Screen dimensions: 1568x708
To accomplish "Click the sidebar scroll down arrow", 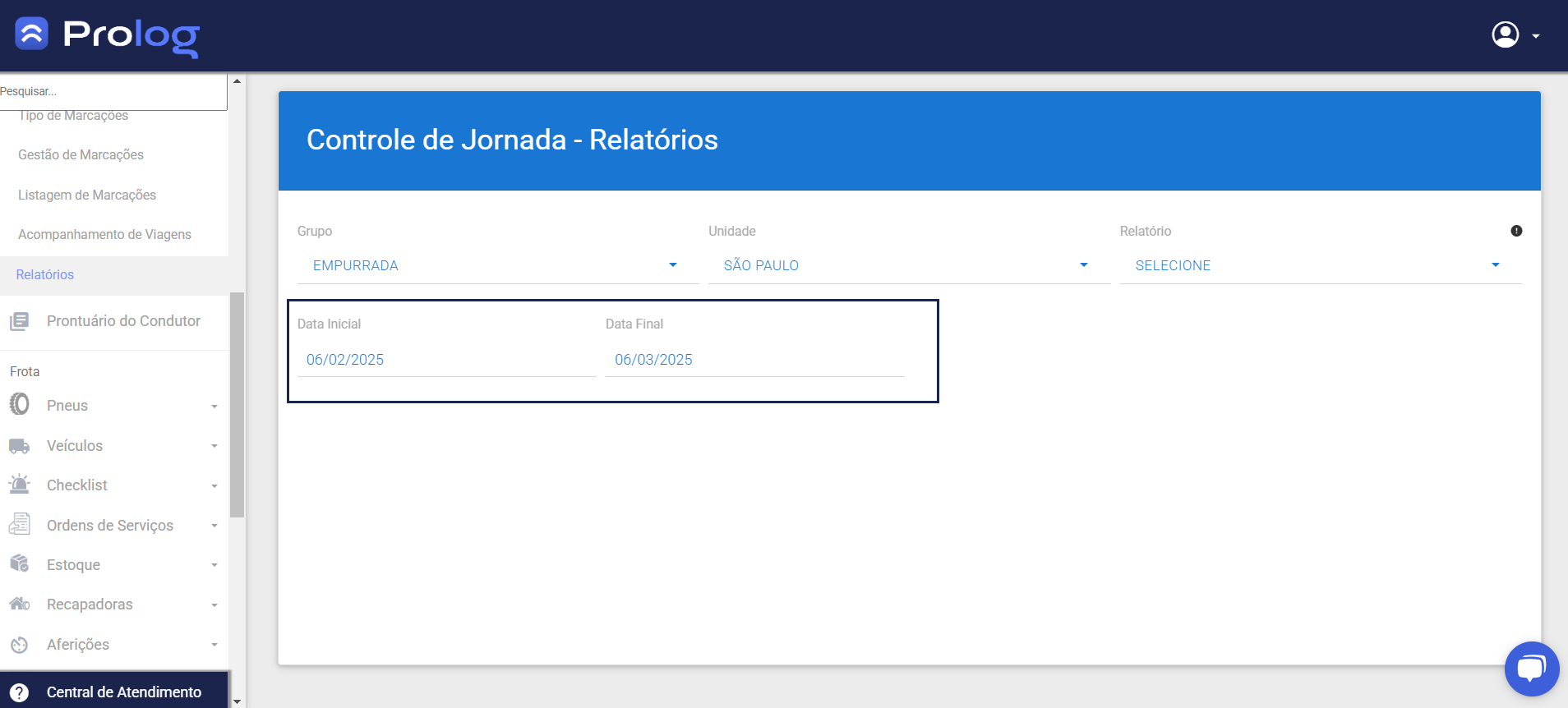I will 238,701.
